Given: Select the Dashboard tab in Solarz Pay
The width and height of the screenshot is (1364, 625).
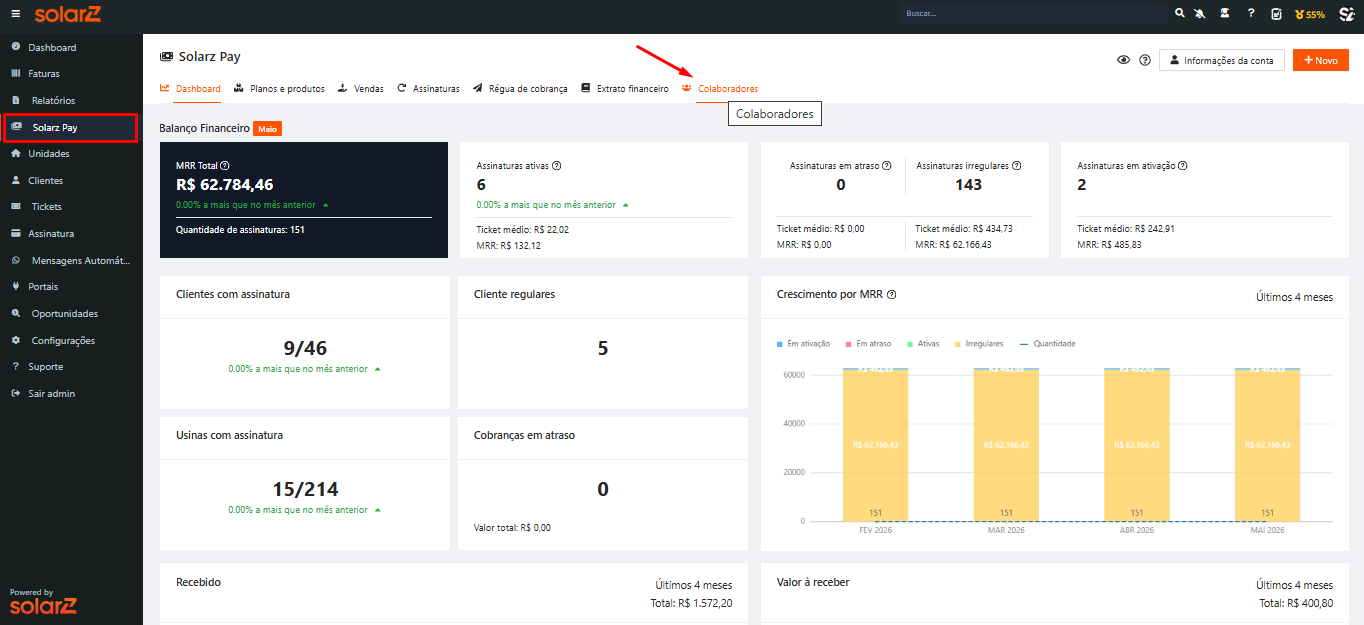Looking at the screenshot, I should [x=190, y=89].
